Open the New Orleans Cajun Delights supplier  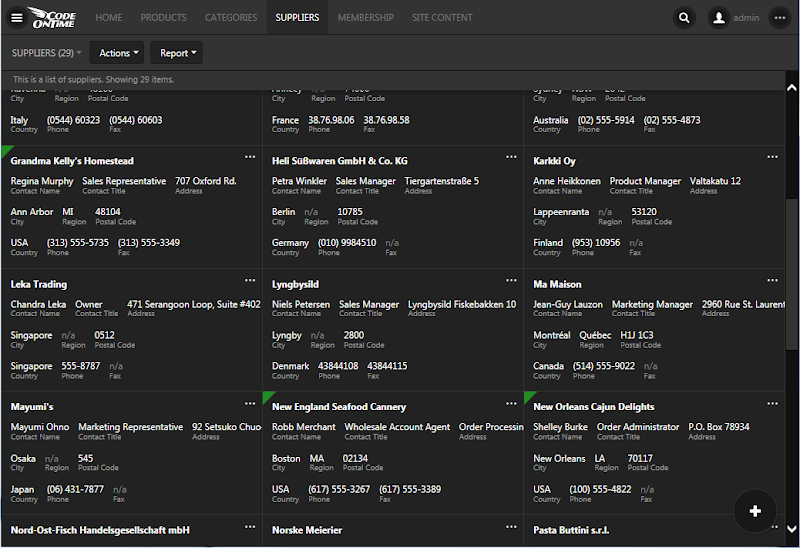(x=594, y=407)
